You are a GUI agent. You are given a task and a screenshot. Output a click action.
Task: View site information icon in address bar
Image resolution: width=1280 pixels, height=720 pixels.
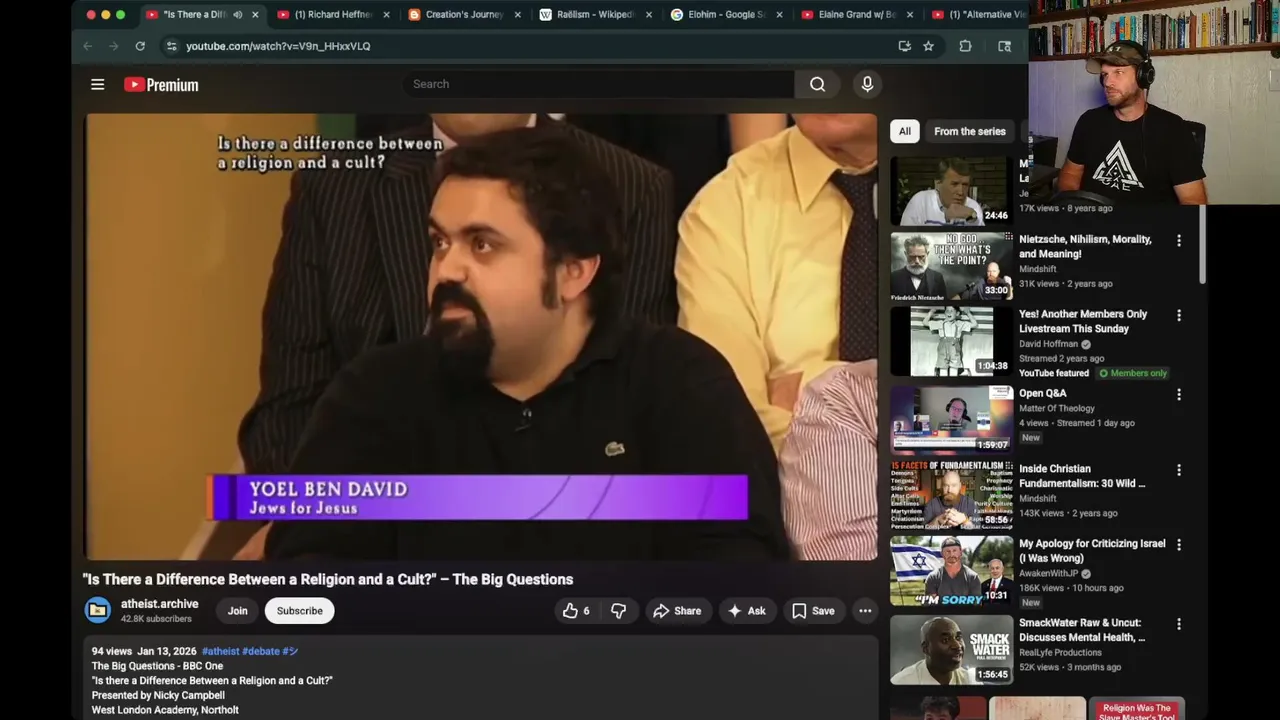(x=171, y=46)
